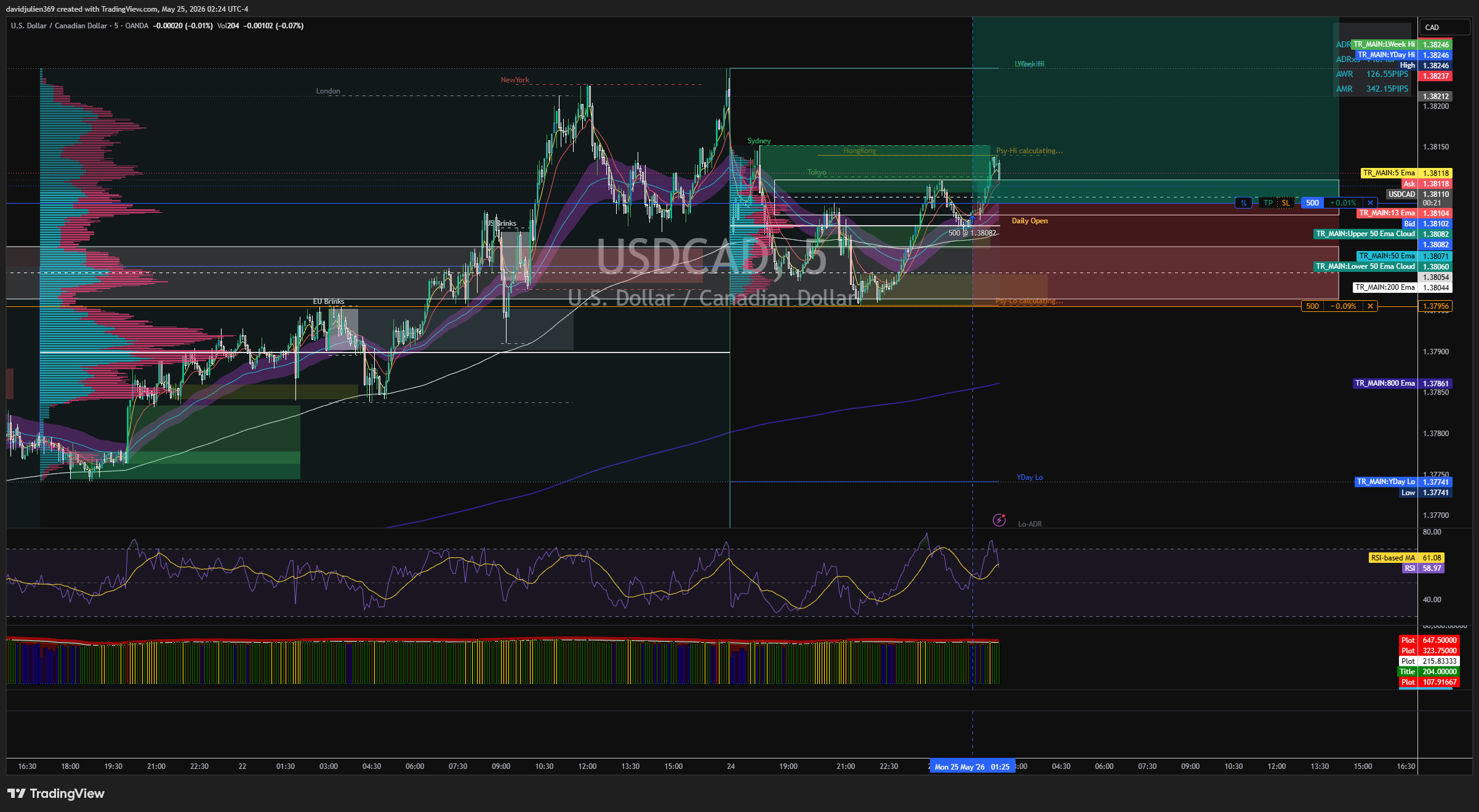Click the TR_MAIN:Lower 50 Ema Cloud label

click(1365, 267)
